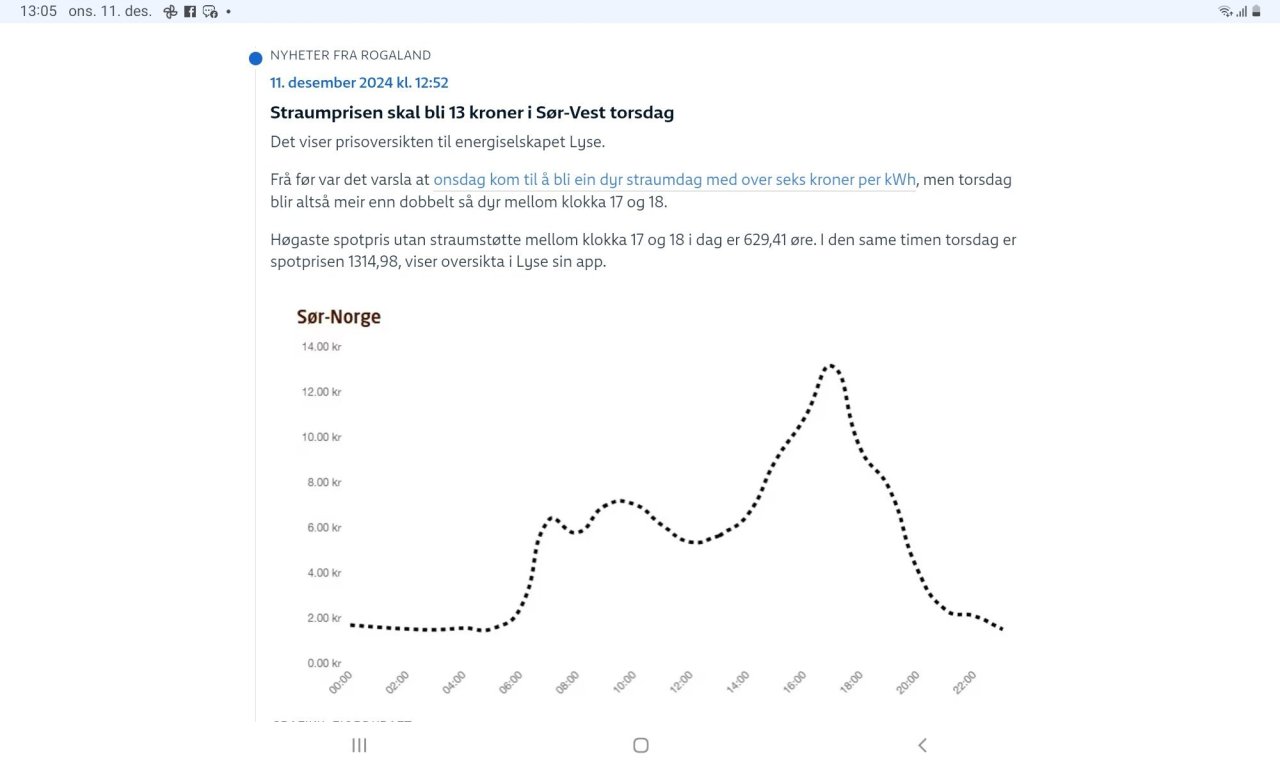The width and height of the screenshot is (1280, 768).
Task: Click the 22:00 label on the time axis
Action: 965,682
